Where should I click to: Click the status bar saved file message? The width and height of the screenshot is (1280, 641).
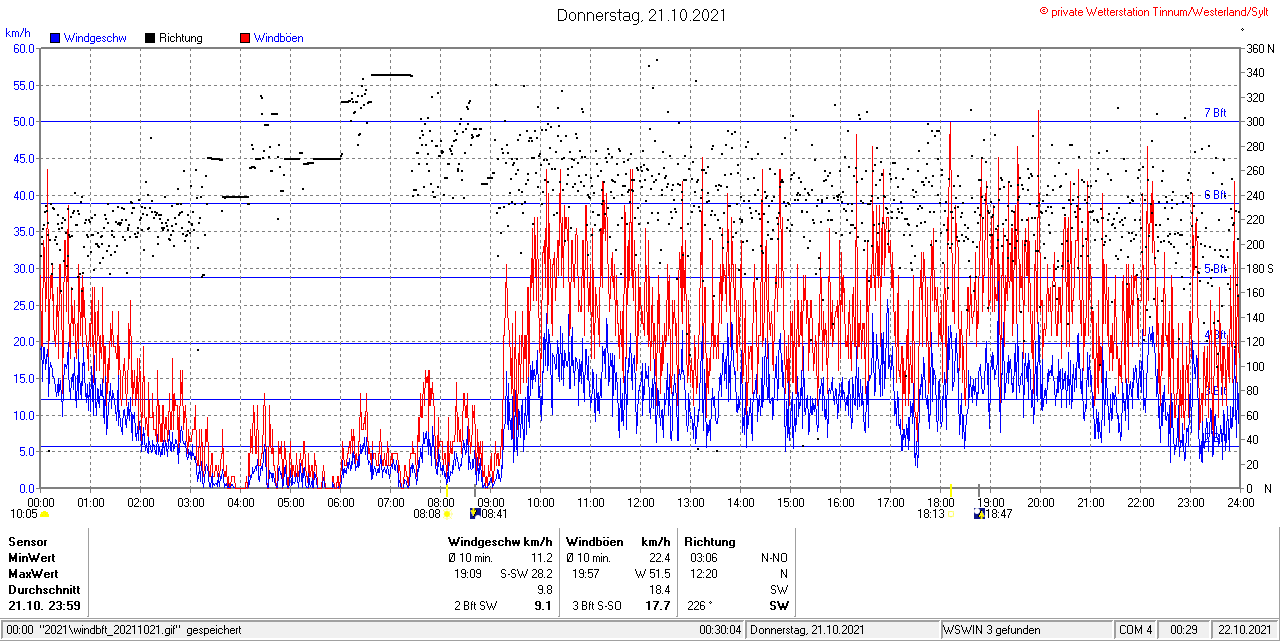coord(122,630)
